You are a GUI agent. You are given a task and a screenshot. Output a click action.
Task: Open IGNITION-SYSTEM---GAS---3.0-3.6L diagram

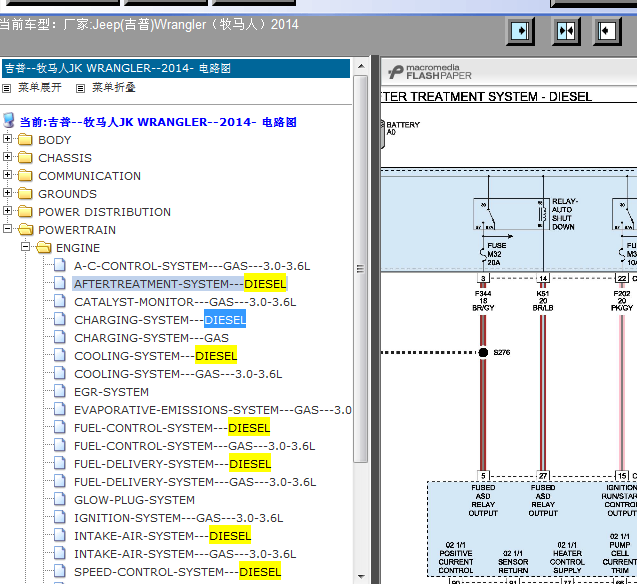pos(178,518)
